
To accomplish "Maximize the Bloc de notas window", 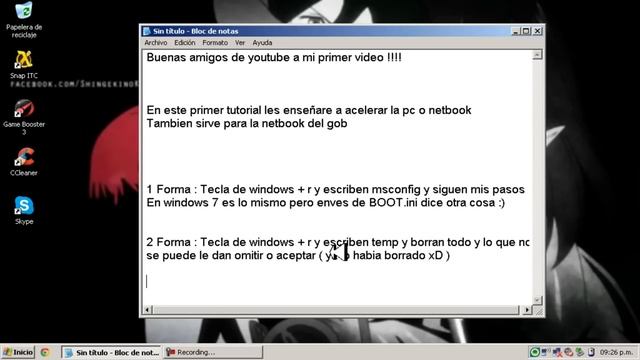I will click(x=526, y=31).
